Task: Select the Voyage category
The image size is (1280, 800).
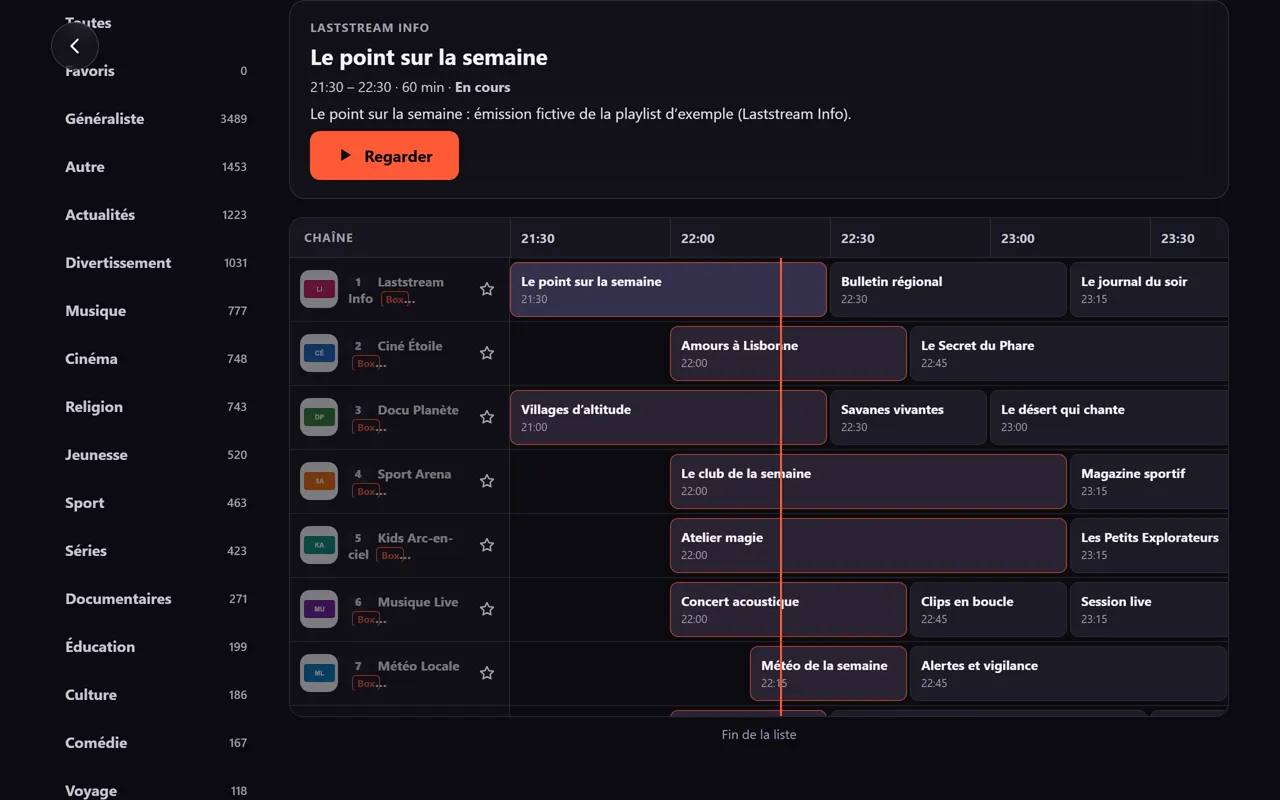Action: click(x=156, y=787)
